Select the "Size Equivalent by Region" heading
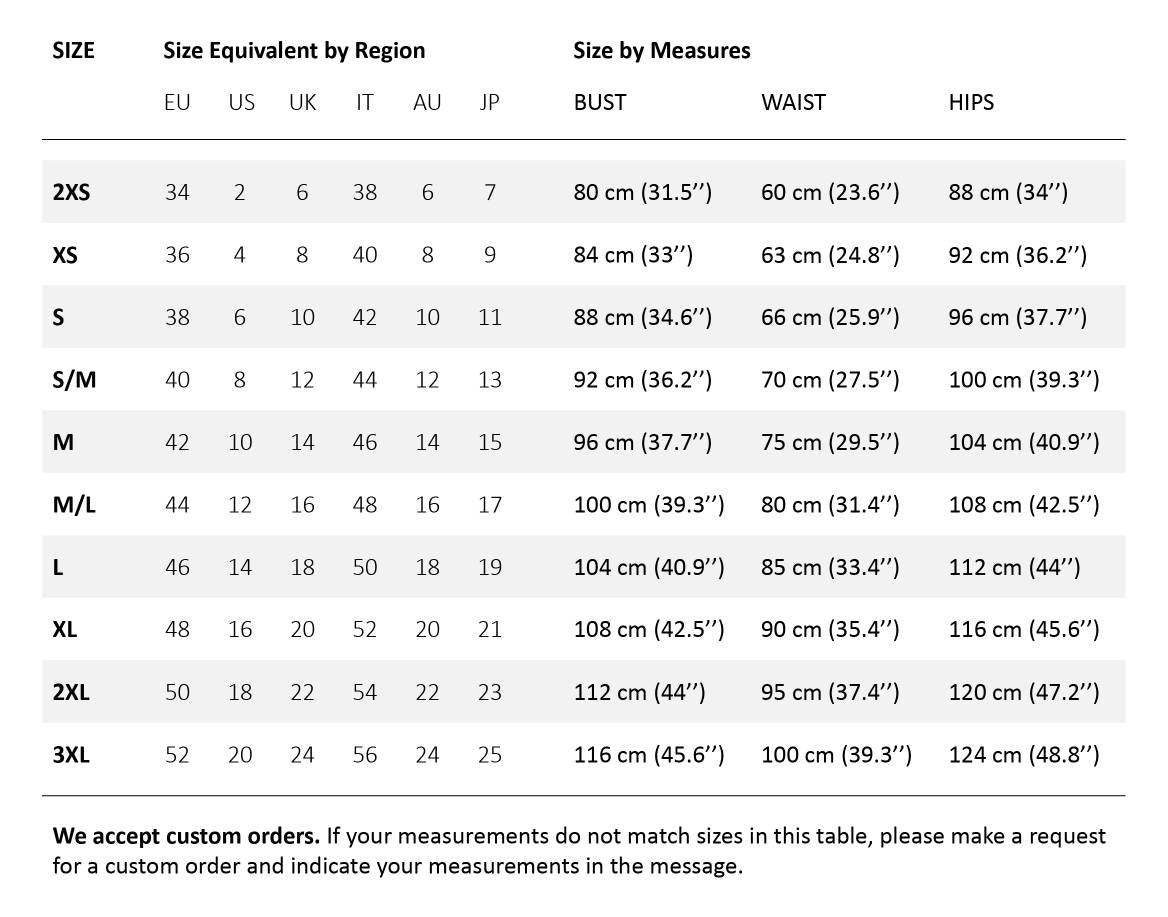Screen dimensions: 1168x917 point(294,50)
